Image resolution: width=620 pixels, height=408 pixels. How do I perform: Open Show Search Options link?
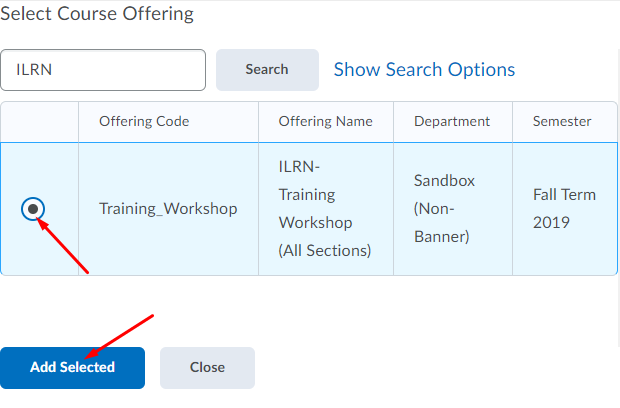[424, 70]
